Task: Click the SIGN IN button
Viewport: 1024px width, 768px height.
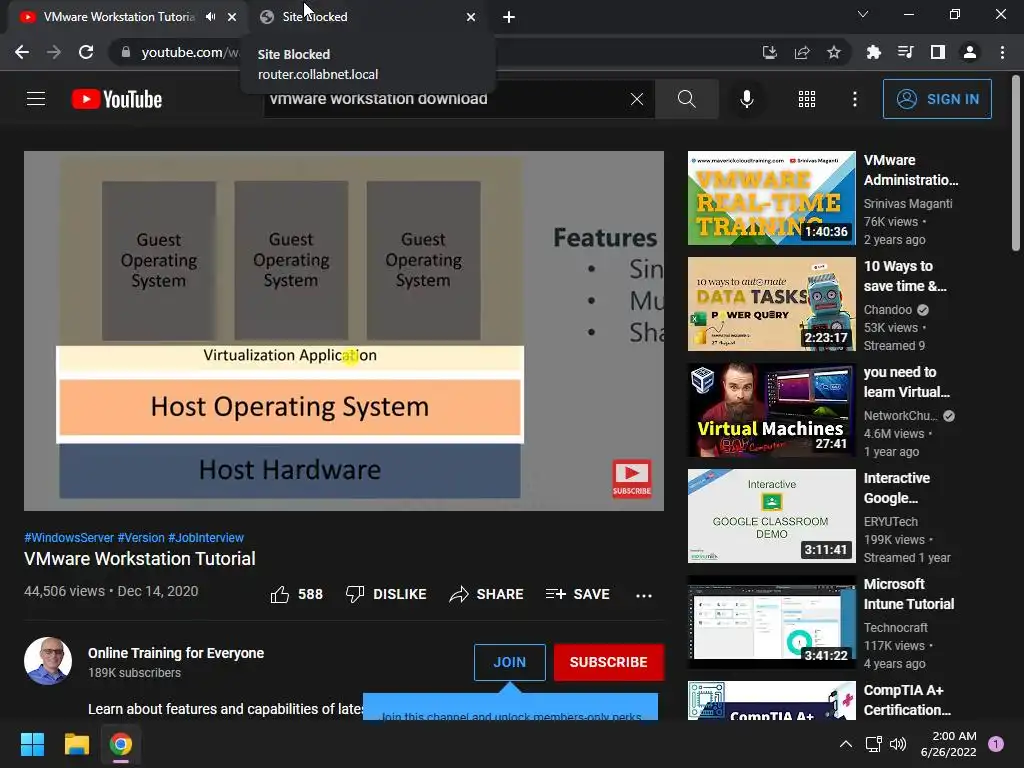Action: [936, 99]
